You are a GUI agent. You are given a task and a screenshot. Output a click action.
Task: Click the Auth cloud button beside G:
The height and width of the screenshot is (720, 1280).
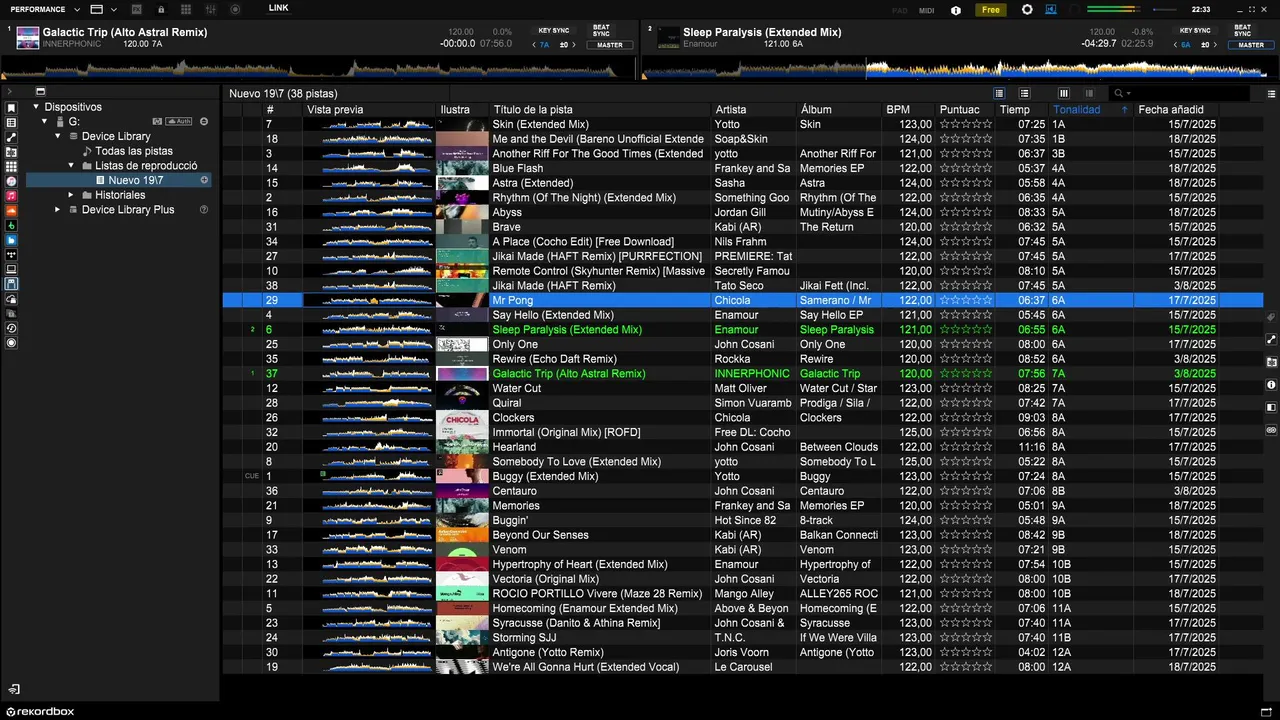(x=178, y=121)
